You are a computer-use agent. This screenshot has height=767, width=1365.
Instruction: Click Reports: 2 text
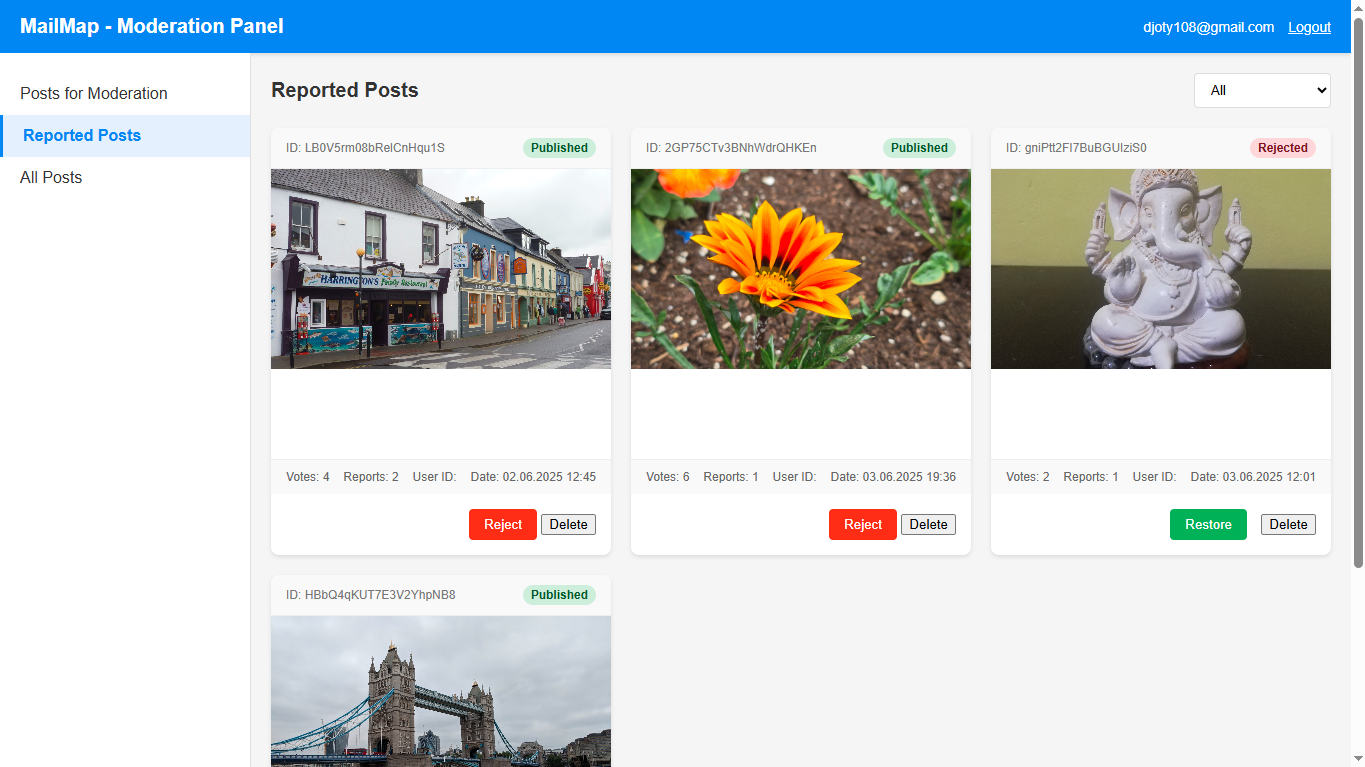click(x=371, y=477)
